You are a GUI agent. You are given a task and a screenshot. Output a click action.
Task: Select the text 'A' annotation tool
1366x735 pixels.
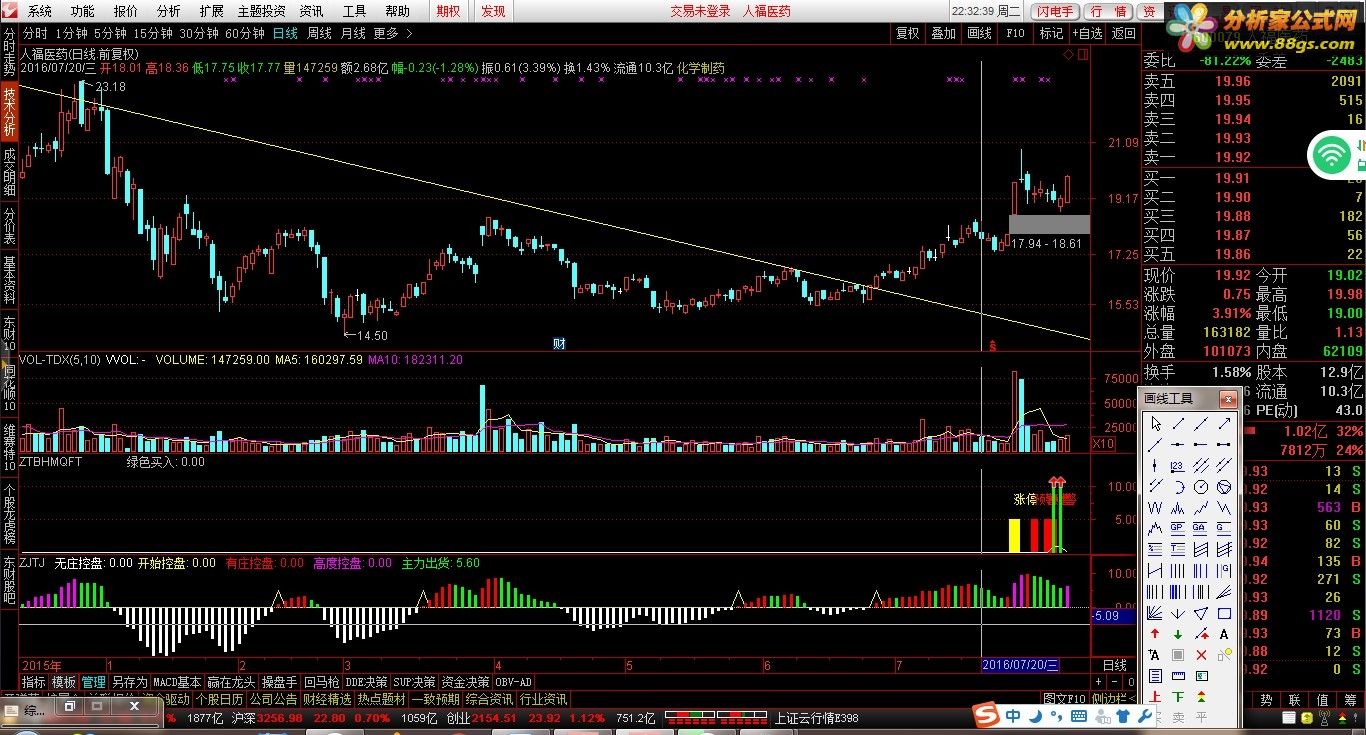click(1224, 633)
